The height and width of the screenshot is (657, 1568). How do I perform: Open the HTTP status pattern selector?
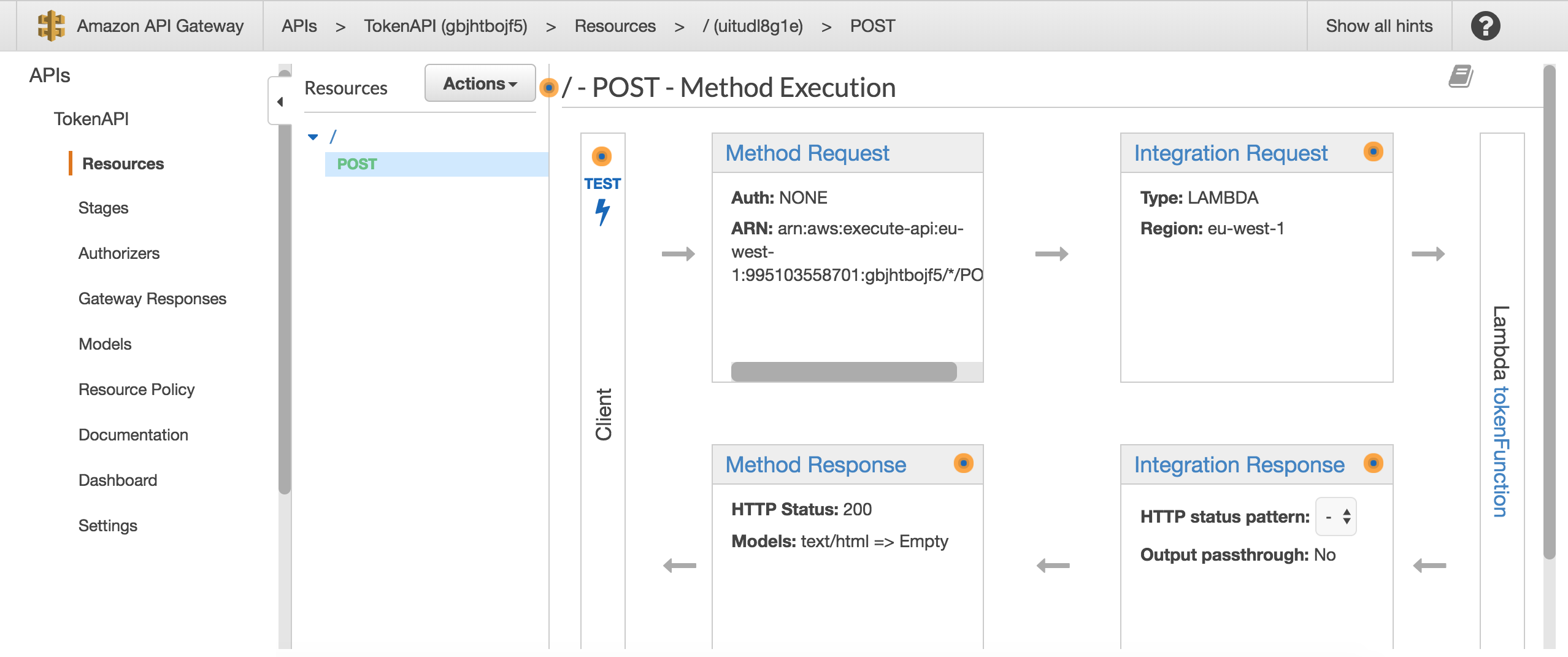click(x=1336, y=517)
